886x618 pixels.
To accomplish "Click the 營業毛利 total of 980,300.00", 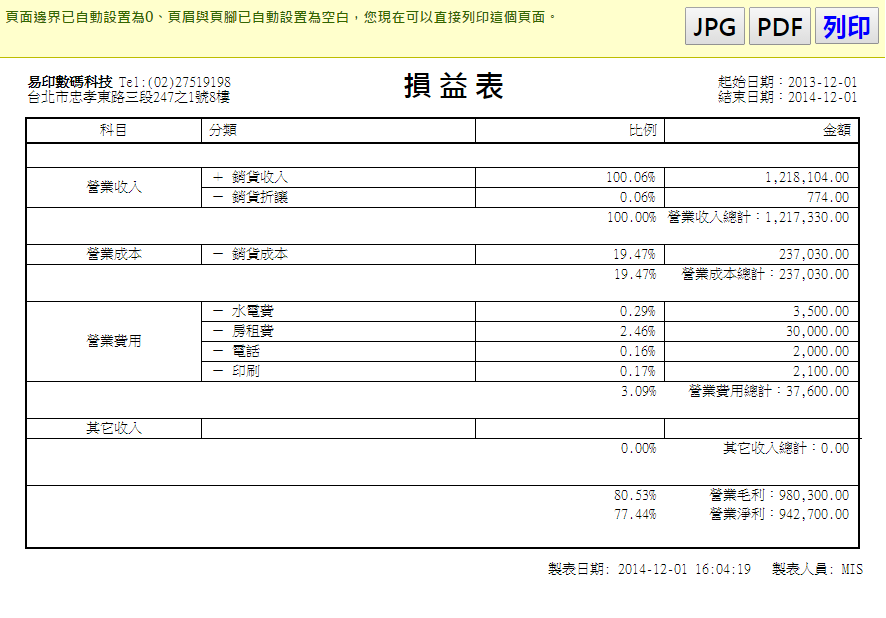I will click(x=779, y=496).
